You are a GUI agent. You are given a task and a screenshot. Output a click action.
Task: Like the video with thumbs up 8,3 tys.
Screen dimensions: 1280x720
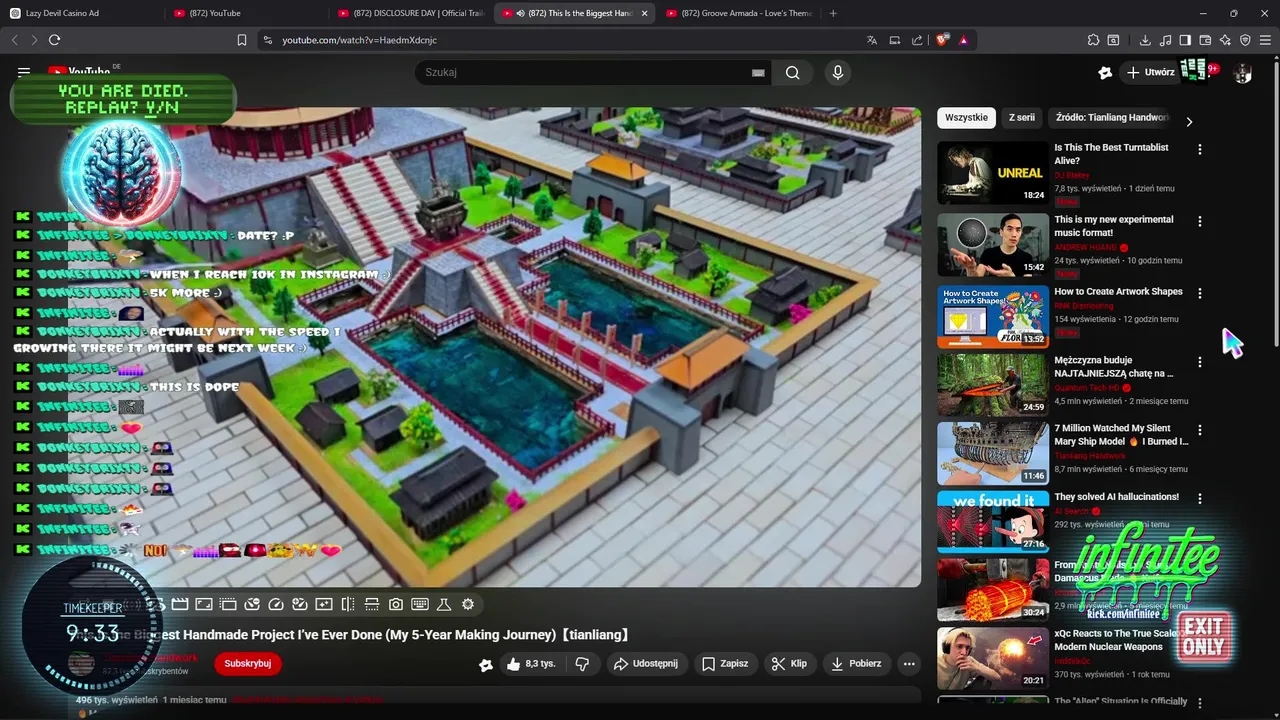click(530, 663)
